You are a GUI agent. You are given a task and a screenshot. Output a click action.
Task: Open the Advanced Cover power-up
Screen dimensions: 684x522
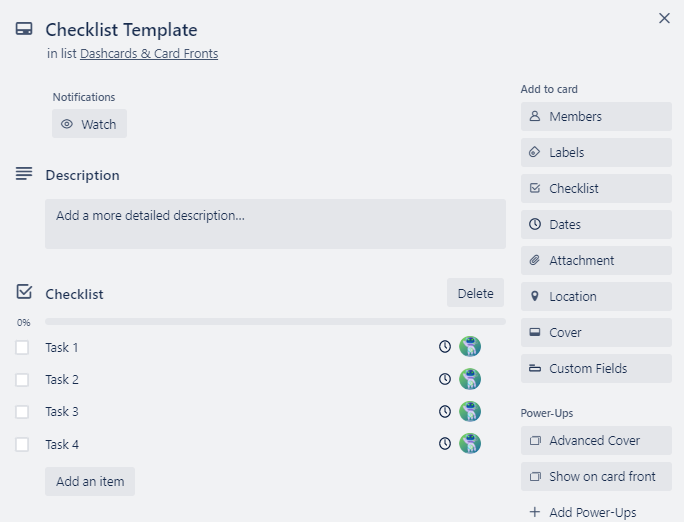(596, 441)
